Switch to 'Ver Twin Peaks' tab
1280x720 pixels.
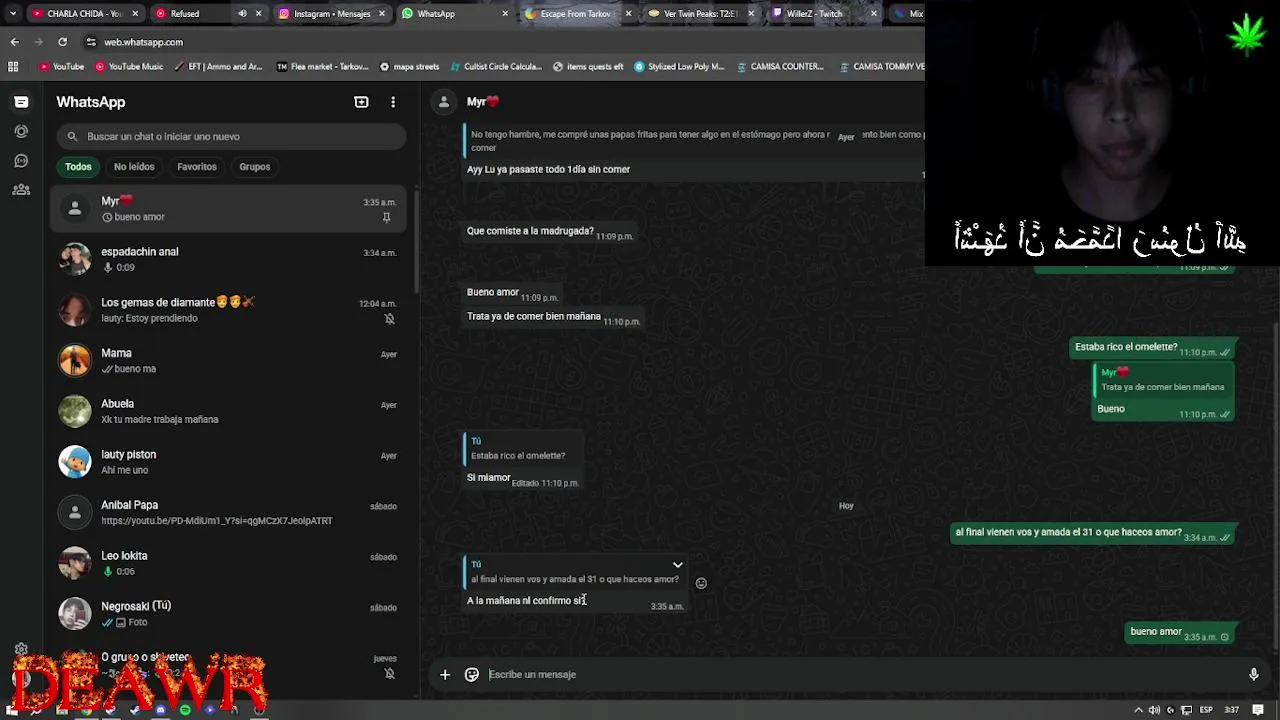(x=700, y=14)
